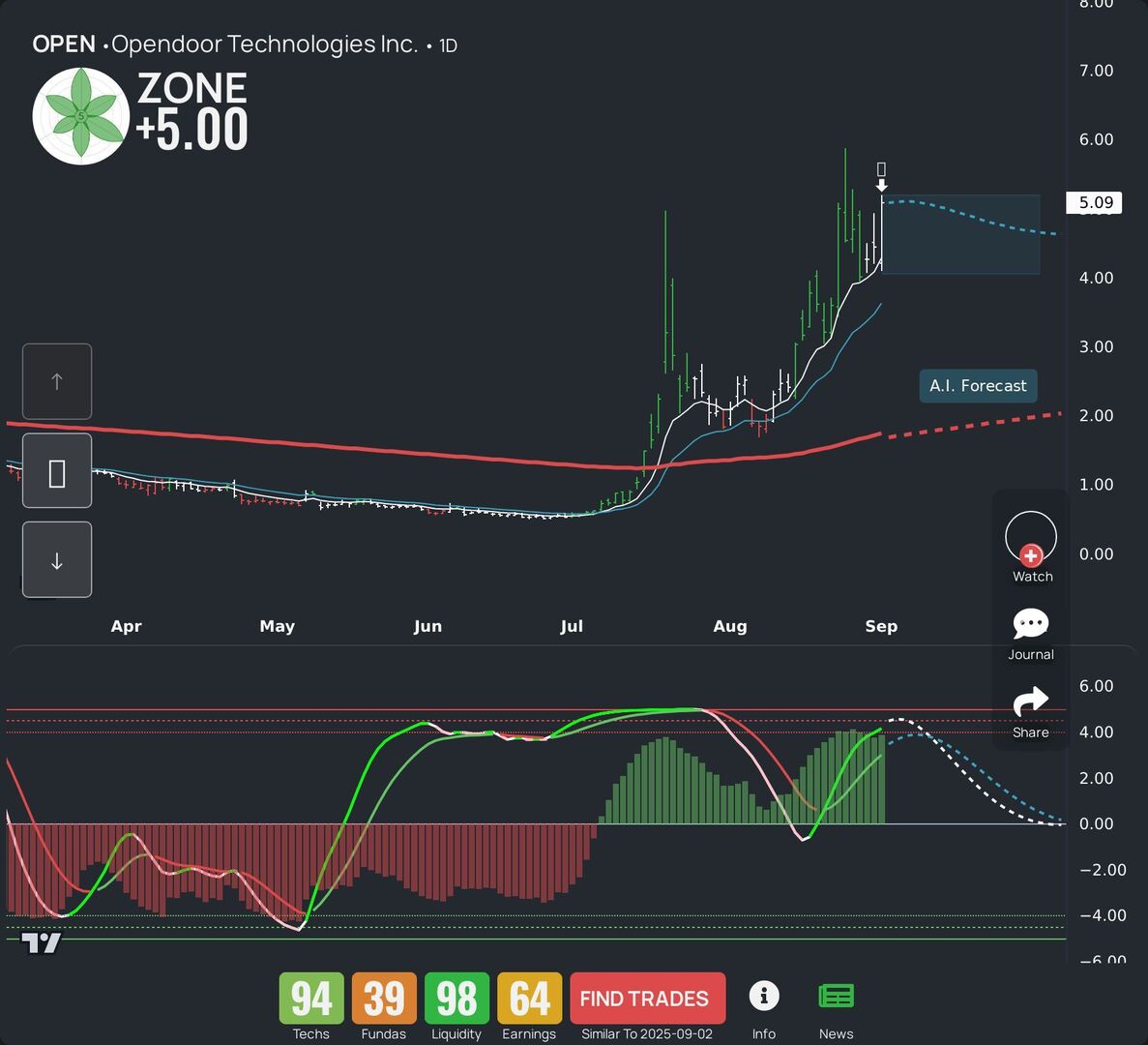Click the −4.00 oscillator axis label

click(x=1103, y=914)
